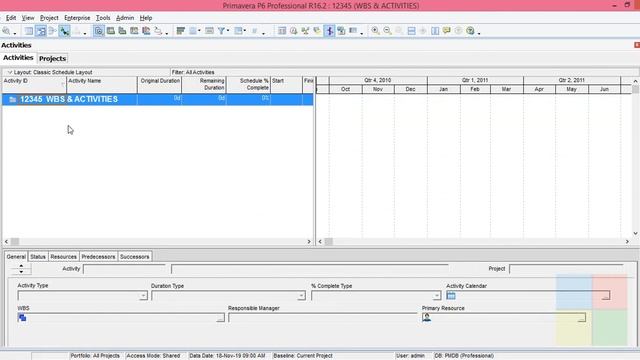Open the Timescale toolbar icon

click(209, 31)
